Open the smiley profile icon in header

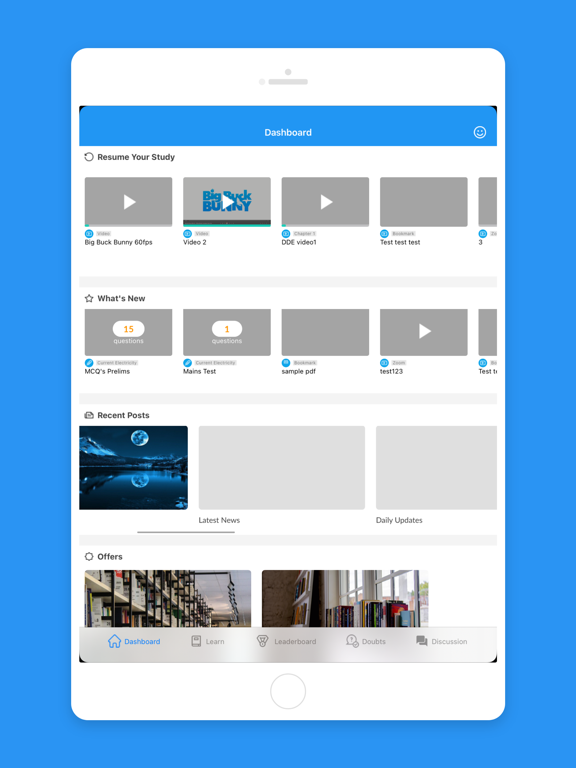pos(480,132)
